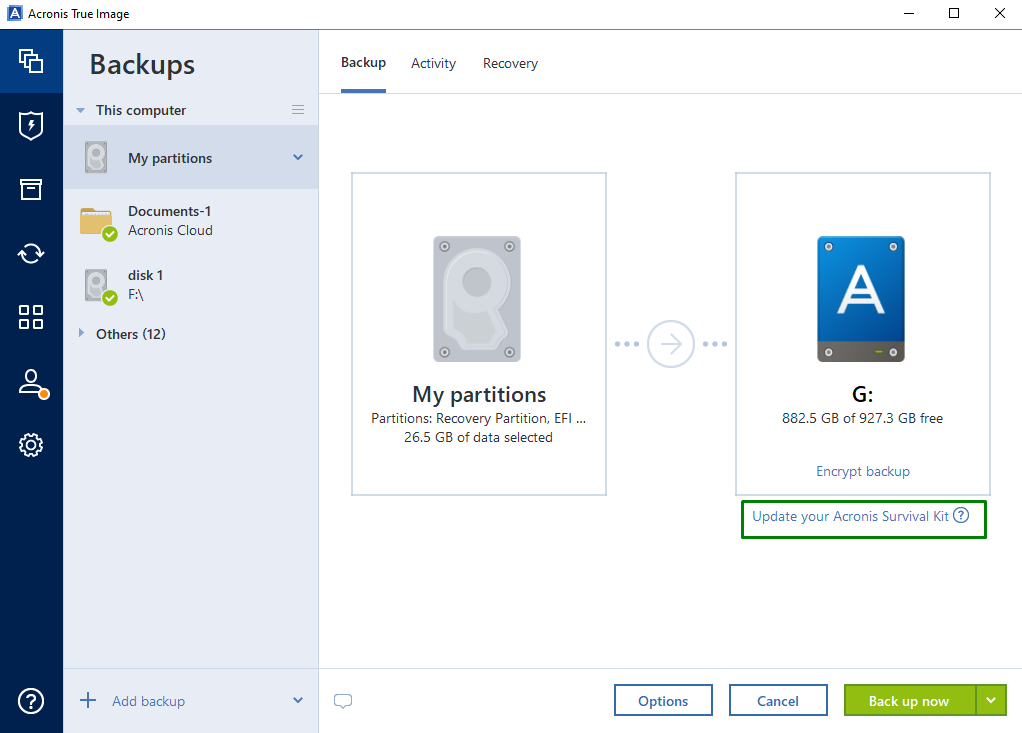Switch to the Recovery tab
The height and width of the screenshot is (733, 1022).
[x=510, y=62]
